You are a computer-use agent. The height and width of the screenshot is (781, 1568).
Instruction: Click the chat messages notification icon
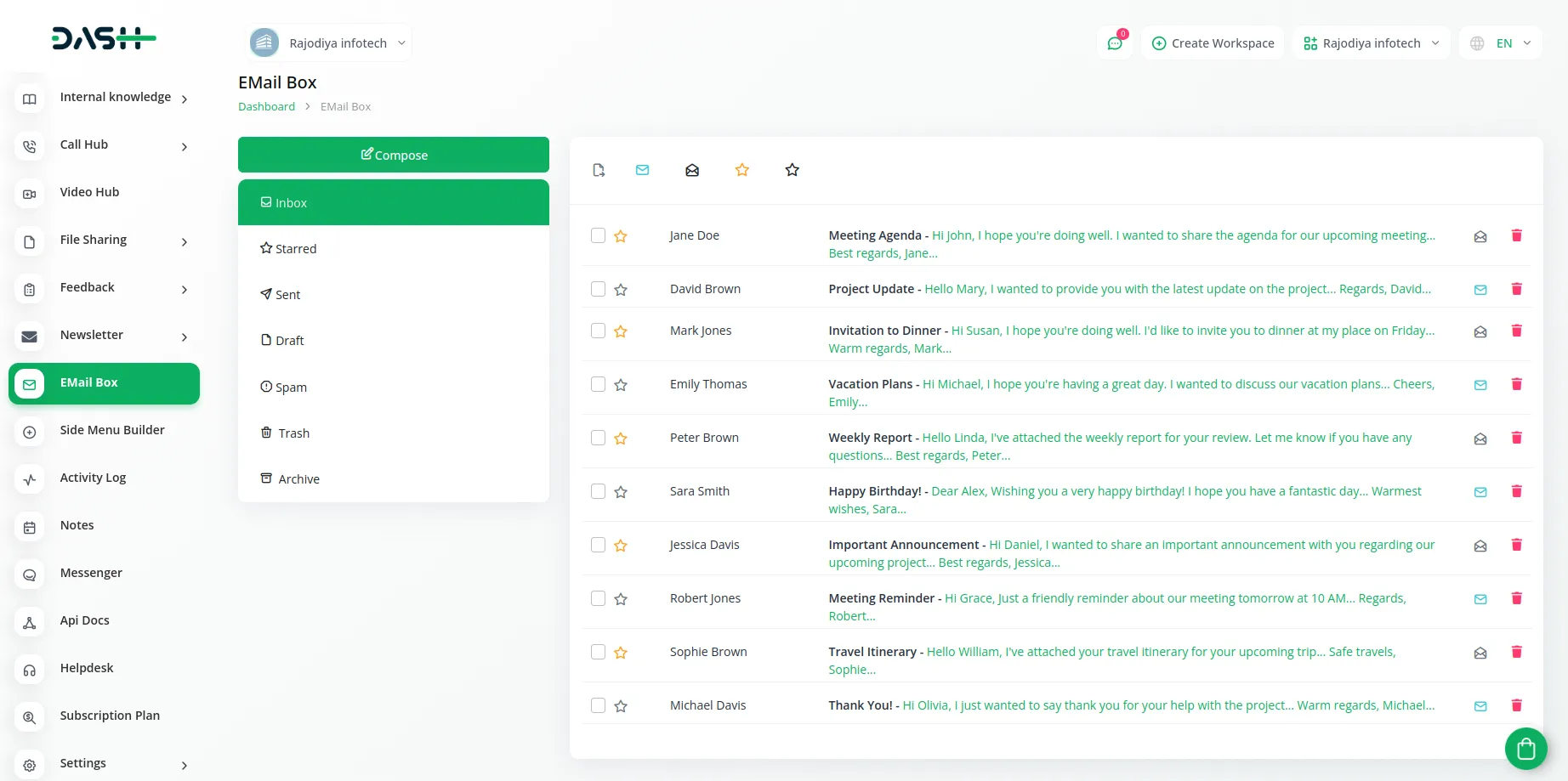[x=1115, y=43]
